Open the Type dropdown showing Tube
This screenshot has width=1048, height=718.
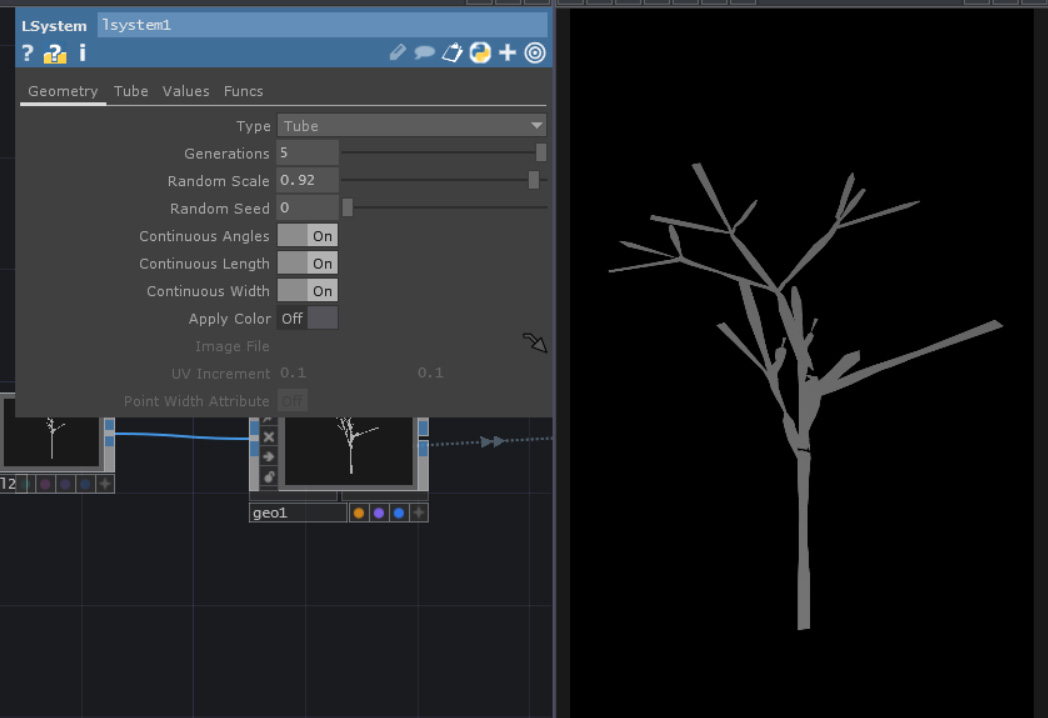coord(412,126)
